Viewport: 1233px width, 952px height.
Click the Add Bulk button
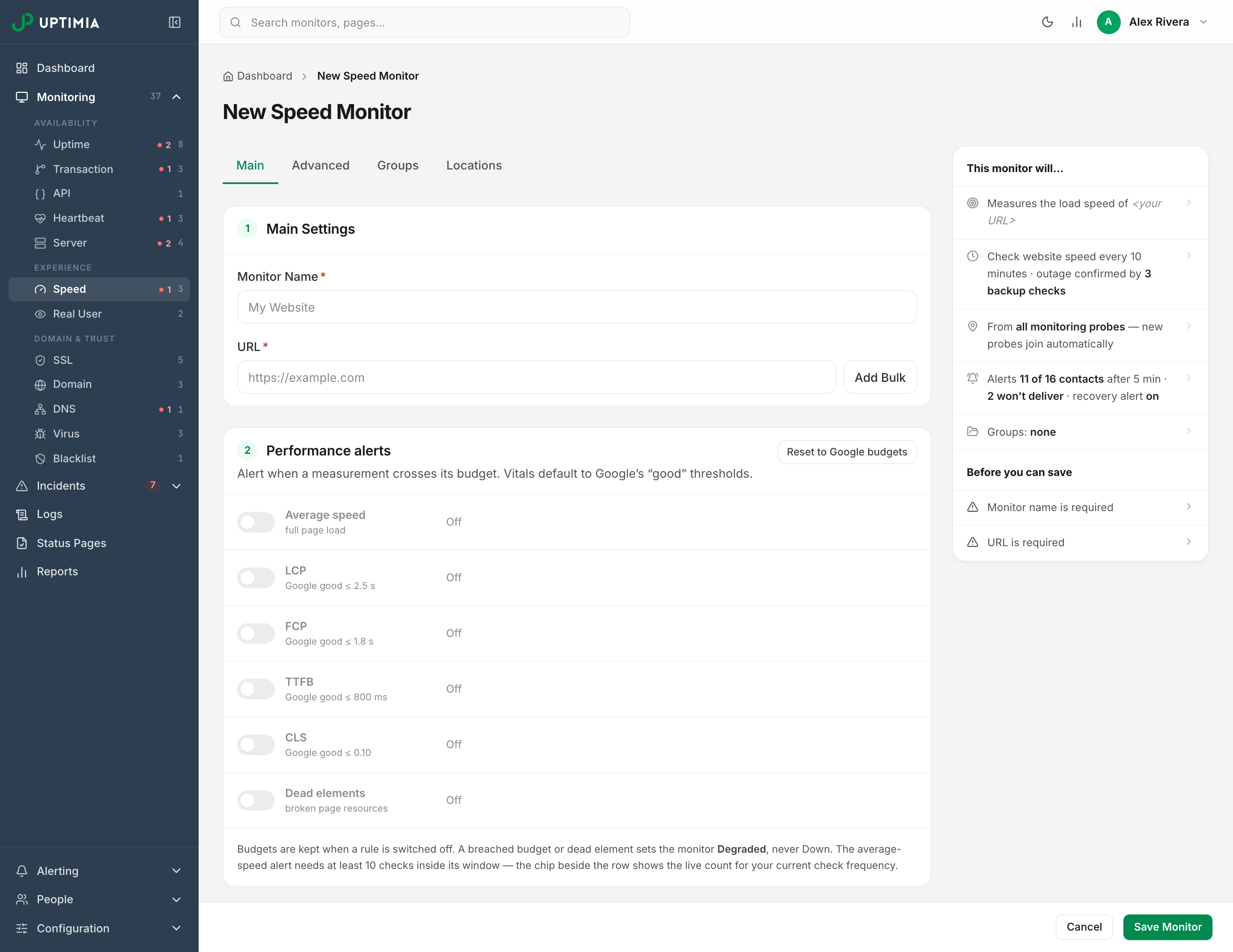(x=880, y=378)
